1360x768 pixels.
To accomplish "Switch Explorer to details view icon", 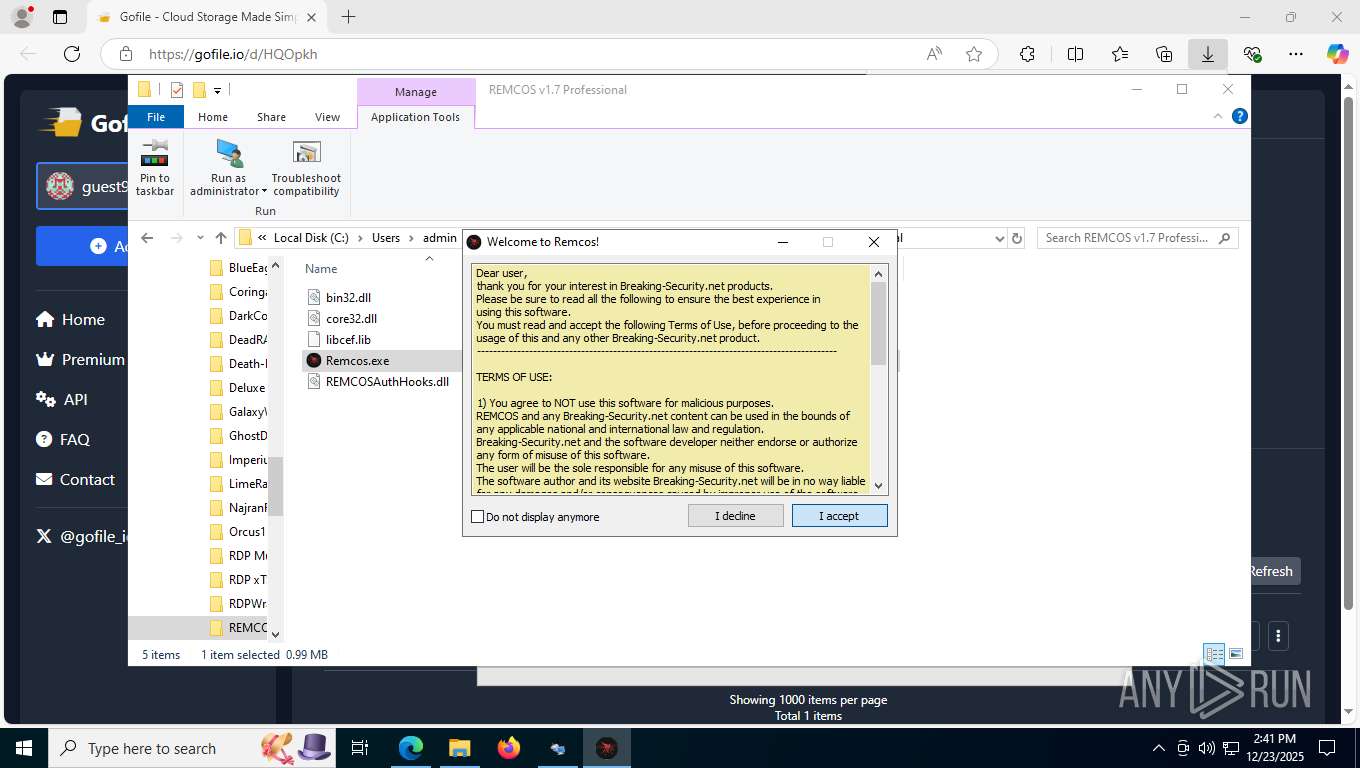I will click(1214, 654).
